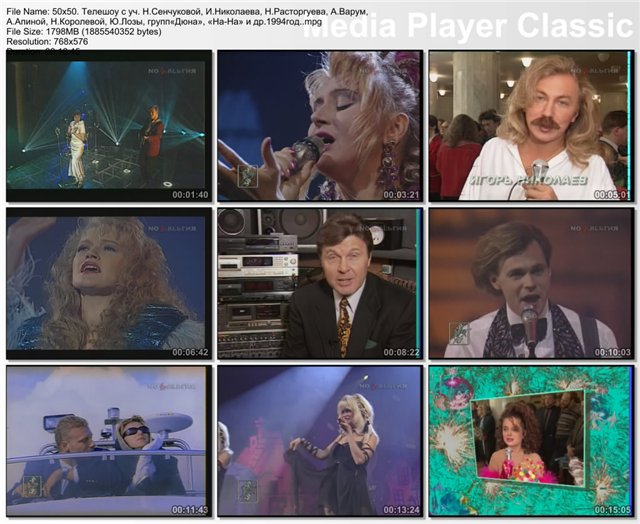Click the Игорь Николаев interview thumbnail
Image resolution: width=640 pixels, height=524 pixels.
tap(530, 127)
